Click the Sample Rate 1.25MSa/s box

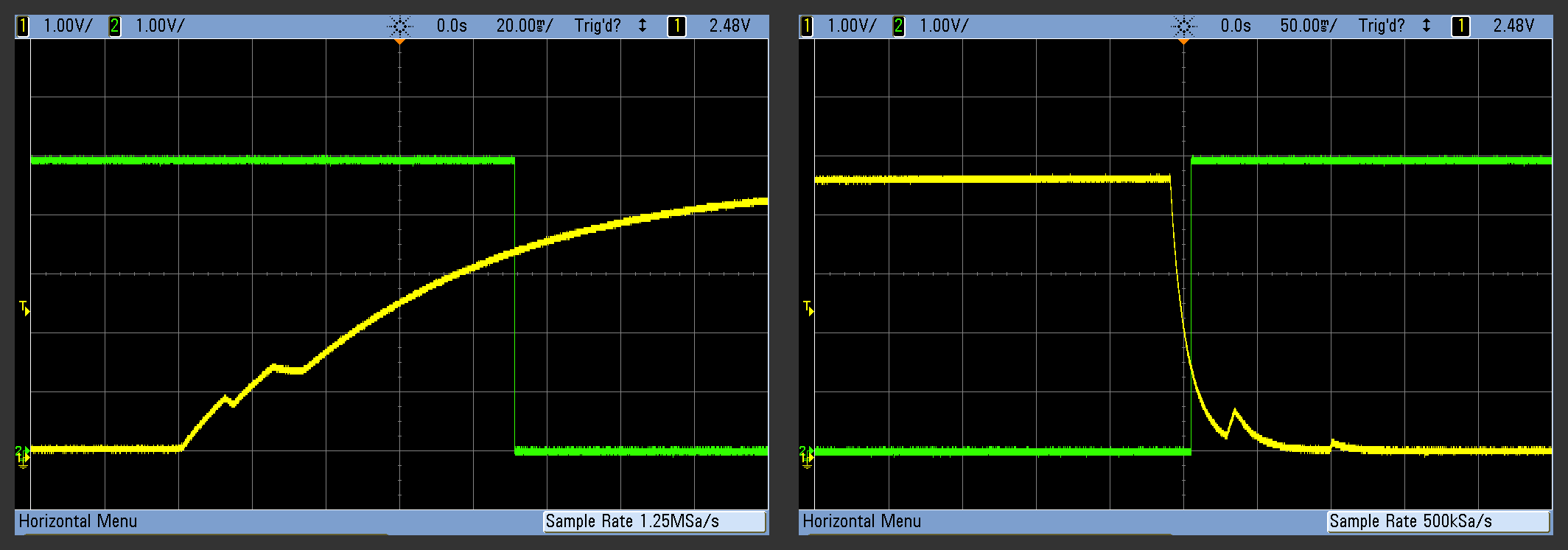654,521
